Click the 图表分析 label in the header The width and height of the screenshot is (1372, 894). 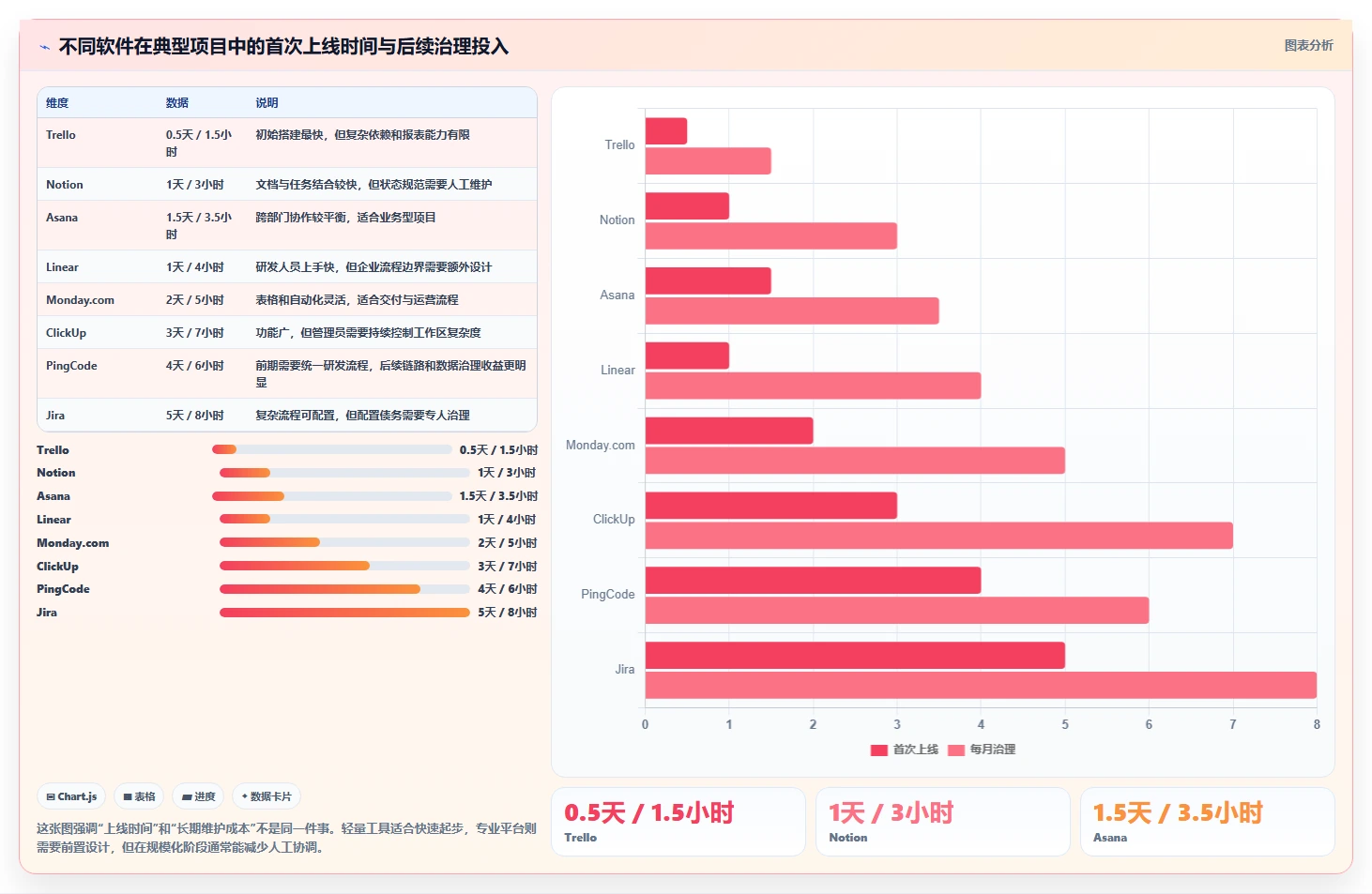[1308, 45]
